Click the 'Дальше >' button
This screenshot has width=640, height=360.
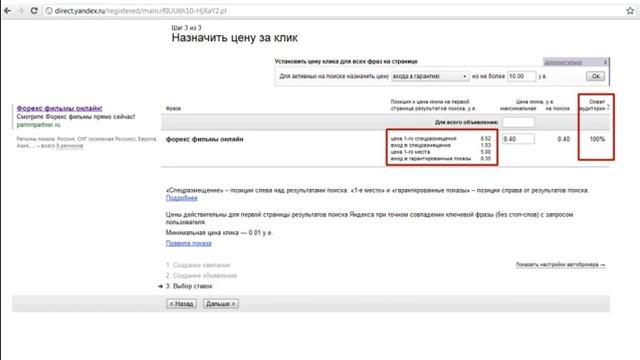[x=221, y=304]
